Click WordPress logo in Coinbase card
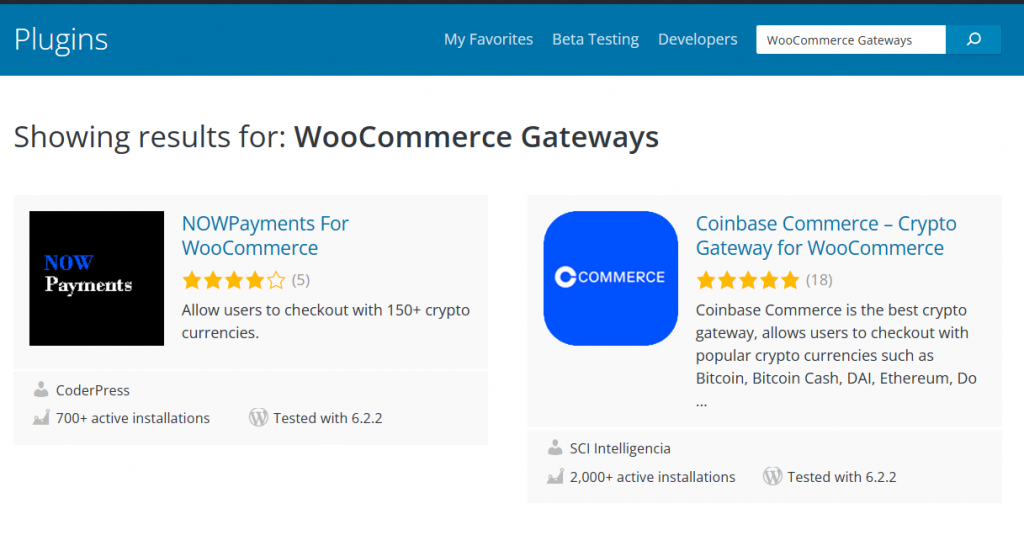 (x=773, y=476)
